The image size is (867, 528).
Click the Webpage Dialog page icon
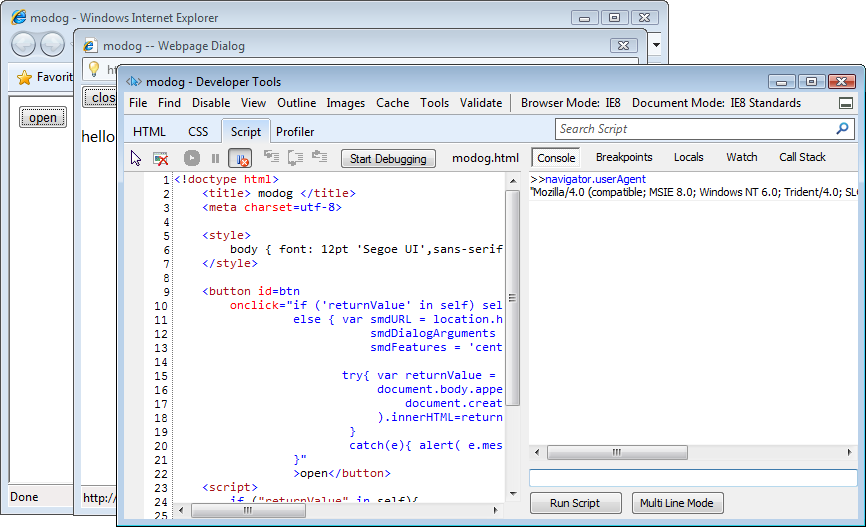(x=90, y=45)
